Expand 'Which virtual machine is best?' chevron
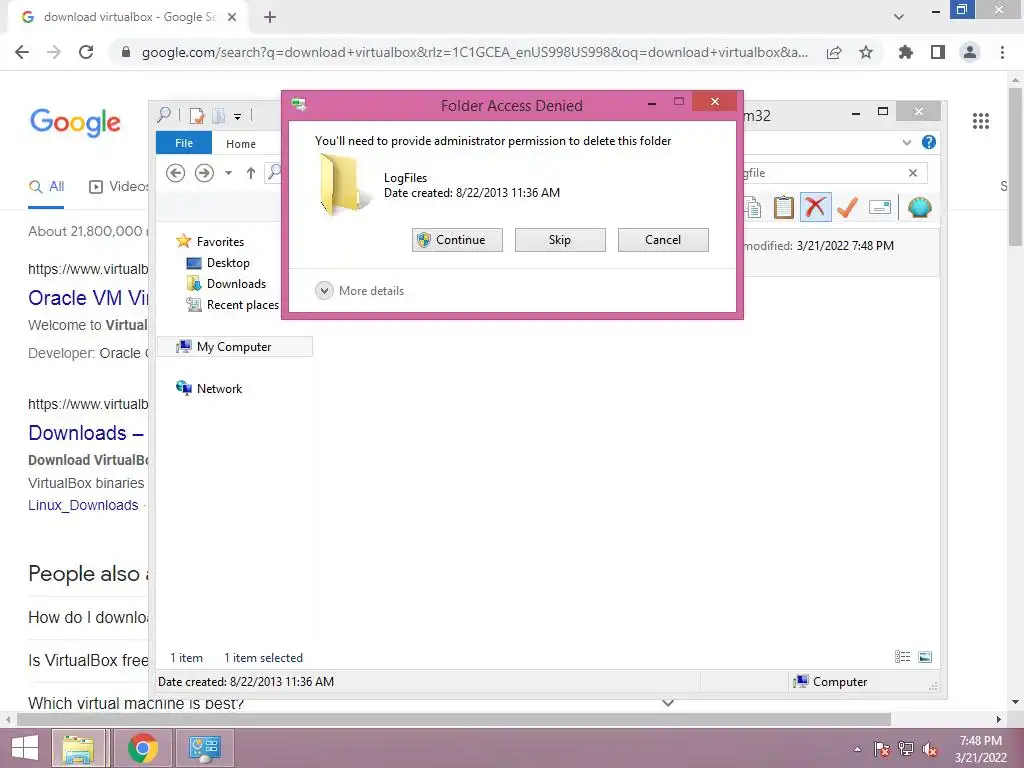The image size is (1024, 768). click(x=668, y=703)
